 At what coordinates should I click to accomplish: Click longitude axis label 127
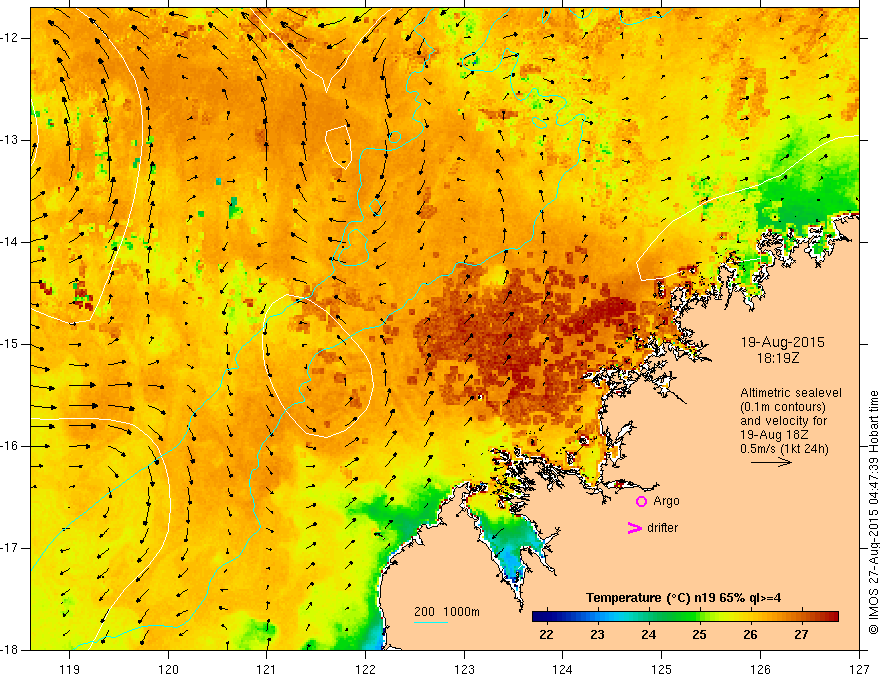[859, 669]
